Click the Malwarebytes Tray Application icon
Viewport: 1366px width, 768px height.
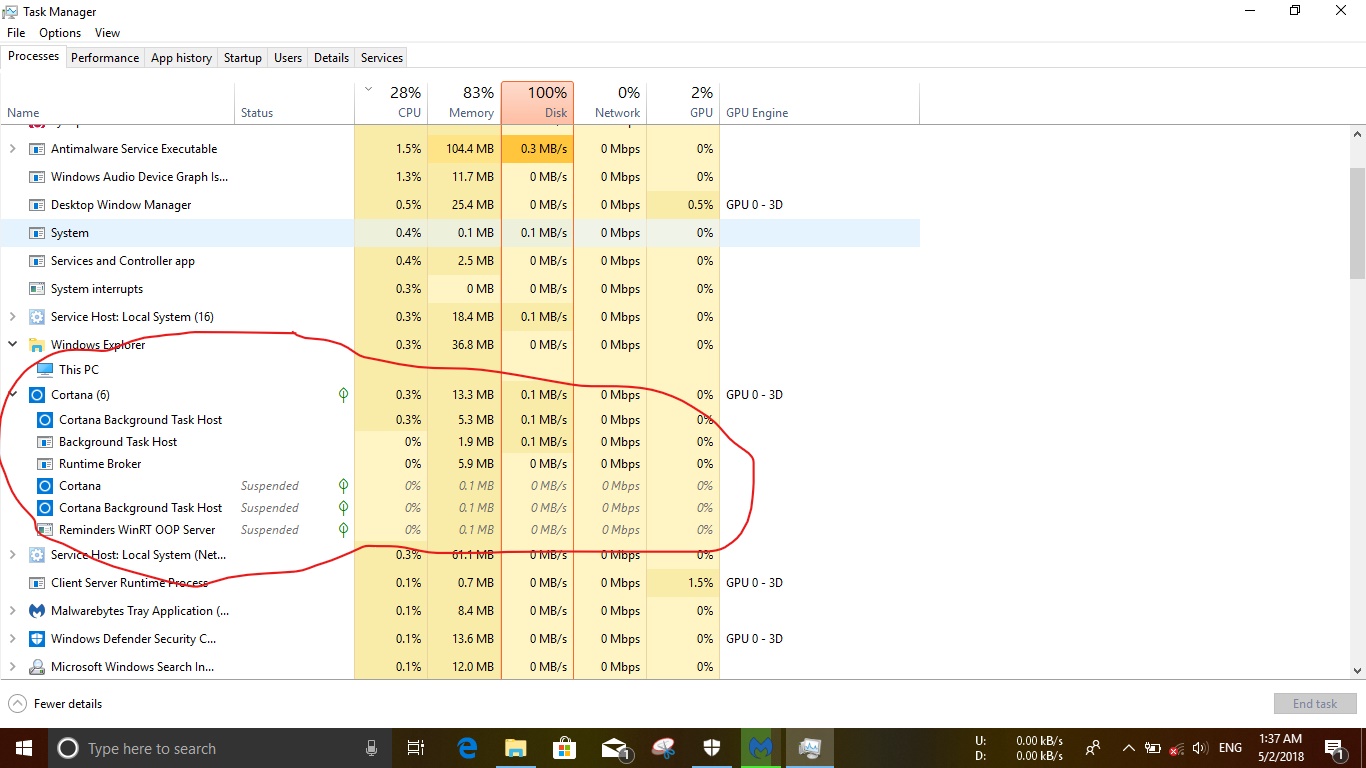point(37,611)
